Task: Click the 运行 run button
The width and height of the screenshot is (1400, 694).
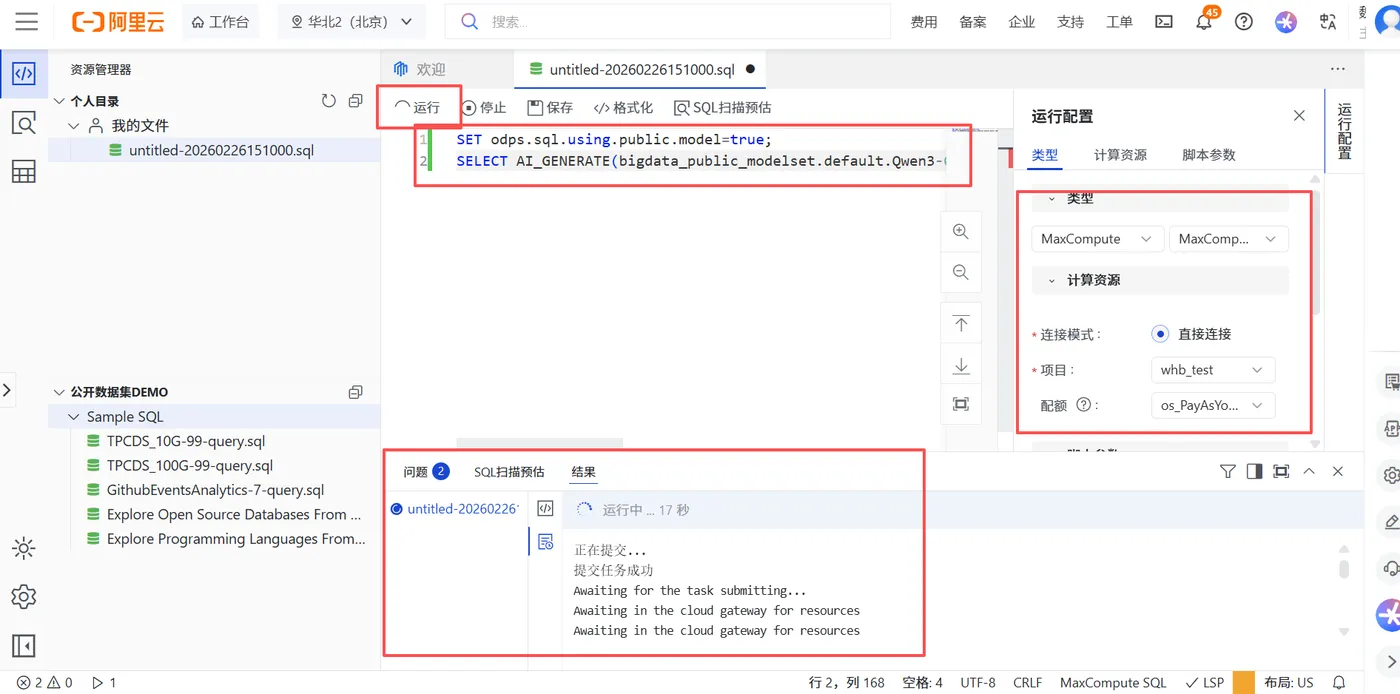Action: [x=418, y=107]
